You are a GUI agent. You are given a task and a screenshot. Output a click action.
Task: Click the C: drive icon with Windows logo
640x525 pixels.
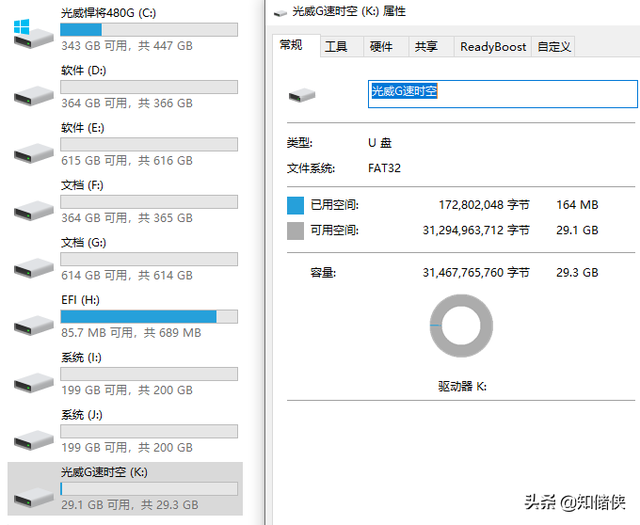coord(33,32)
